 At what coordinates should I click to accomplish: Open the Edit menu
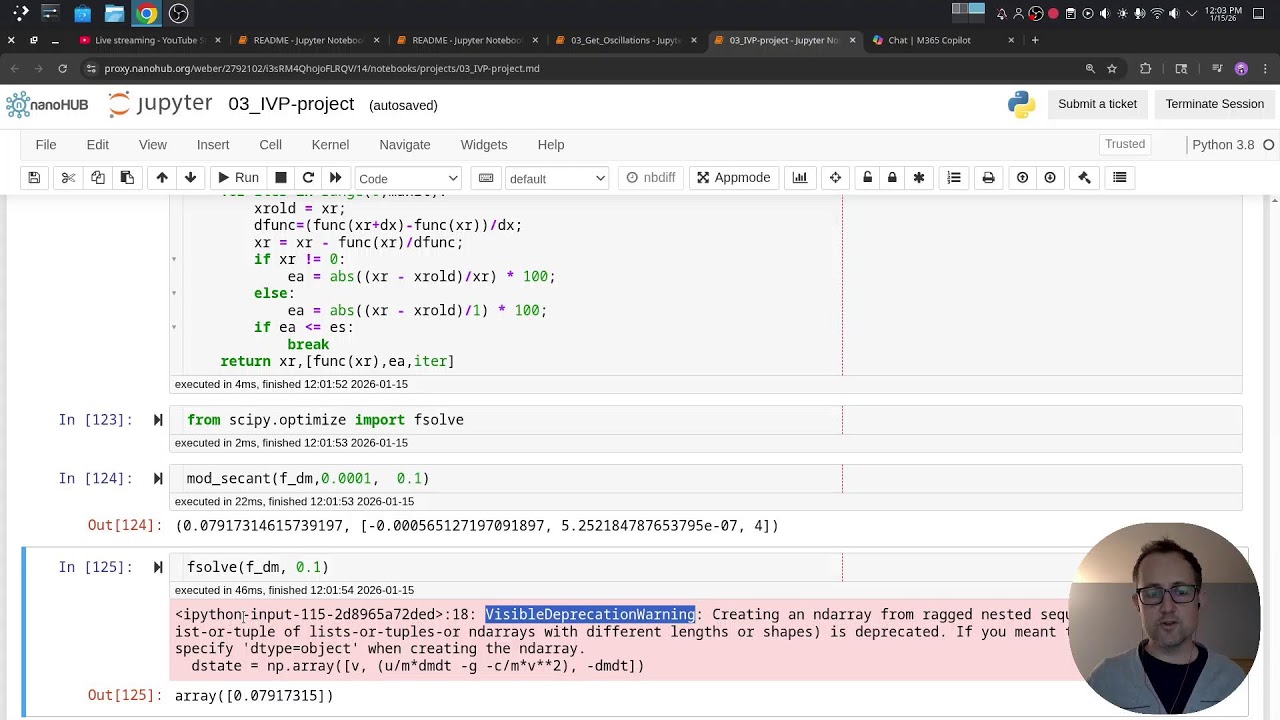pyautogui.click(x=97, y=145)
